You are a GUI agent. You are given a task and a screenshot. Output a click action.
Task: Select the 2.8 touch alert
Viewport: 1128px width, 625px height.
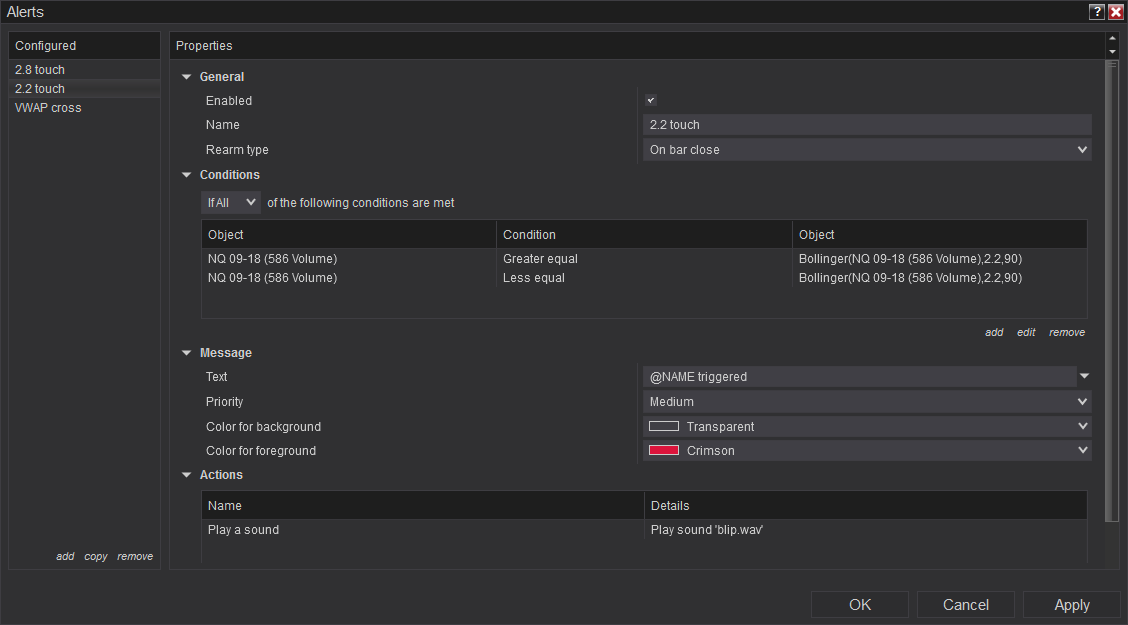point(40,70)
